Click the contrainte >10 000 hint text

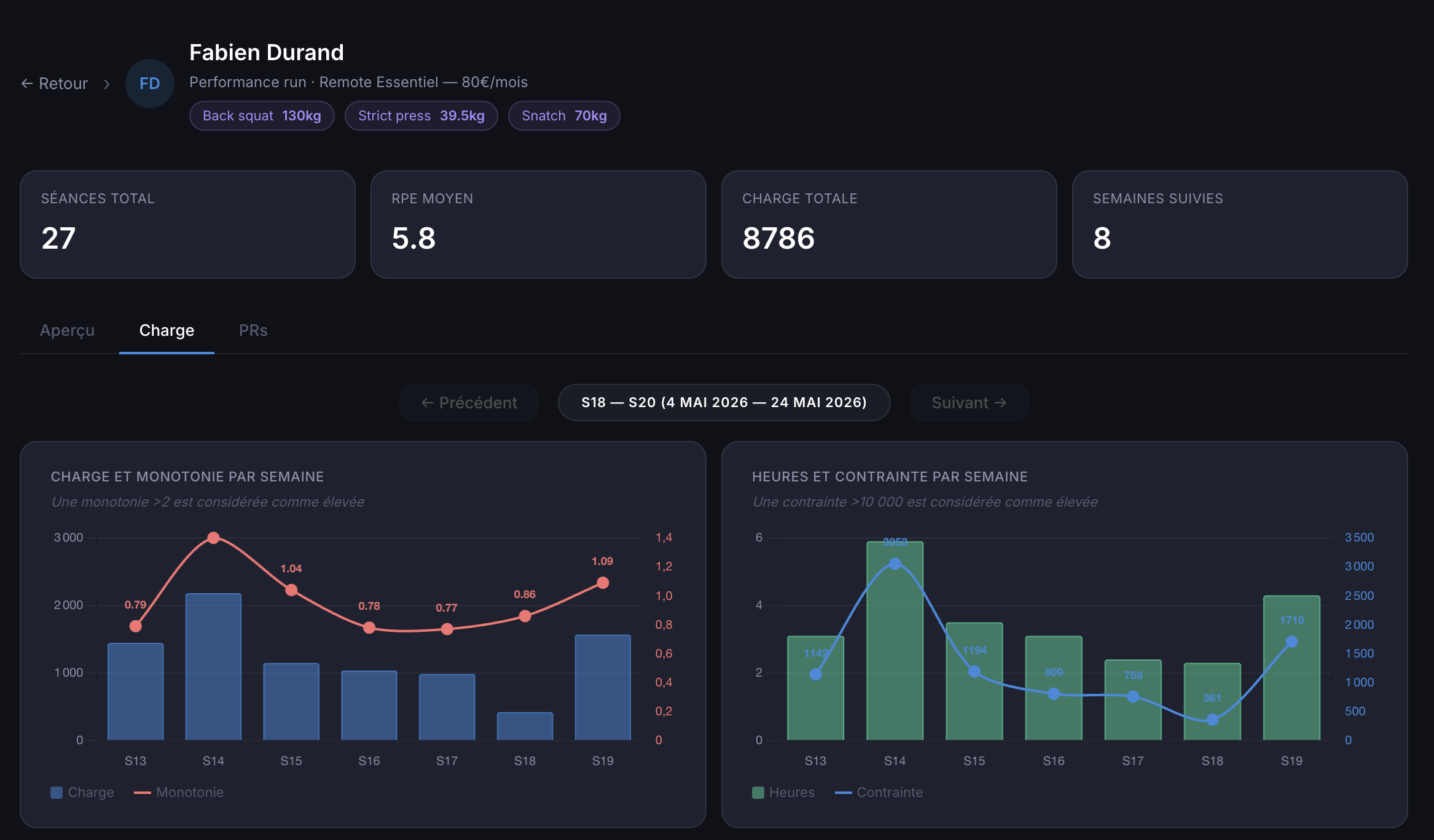click(925, 502)
